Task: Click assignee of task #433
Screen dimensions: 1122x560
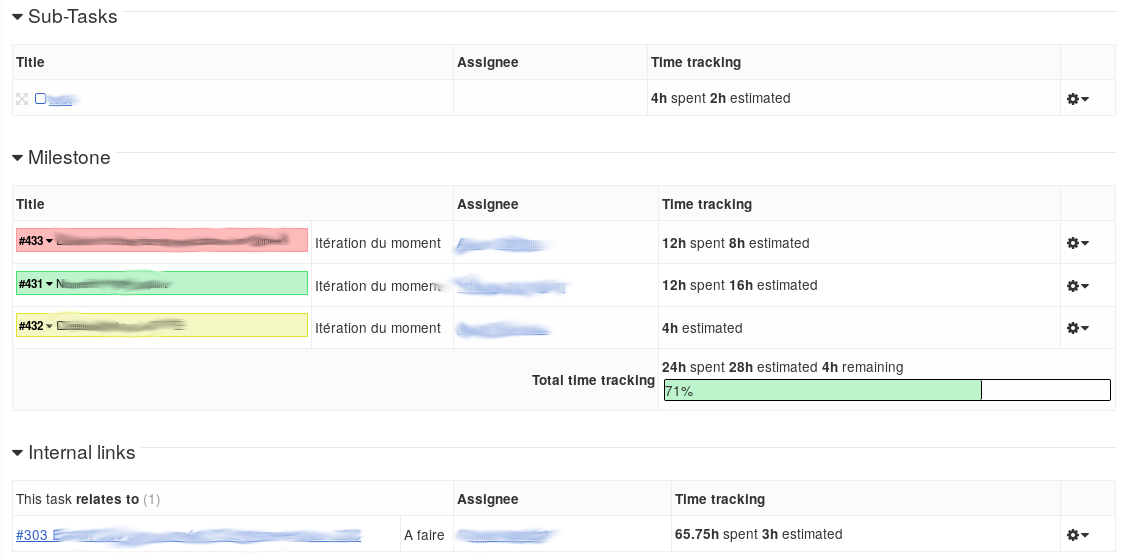Action: (x=502, y=245)
